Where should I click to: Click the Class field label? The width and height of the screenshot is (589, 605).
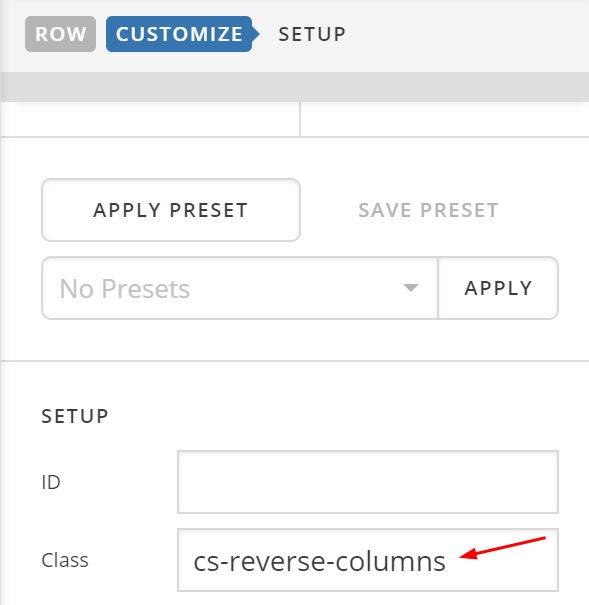tap(65, 560)
